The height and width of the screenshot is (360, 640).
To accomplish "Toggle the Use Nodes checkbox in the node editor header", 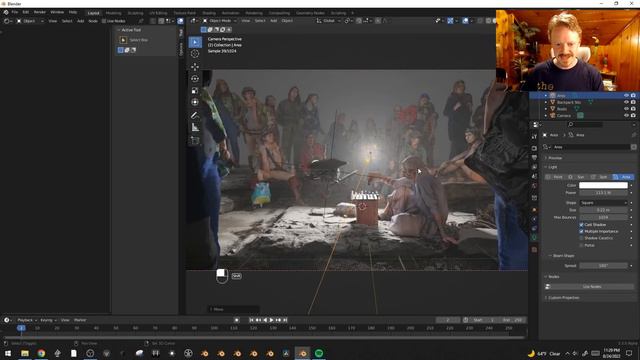I will [104, 21].
